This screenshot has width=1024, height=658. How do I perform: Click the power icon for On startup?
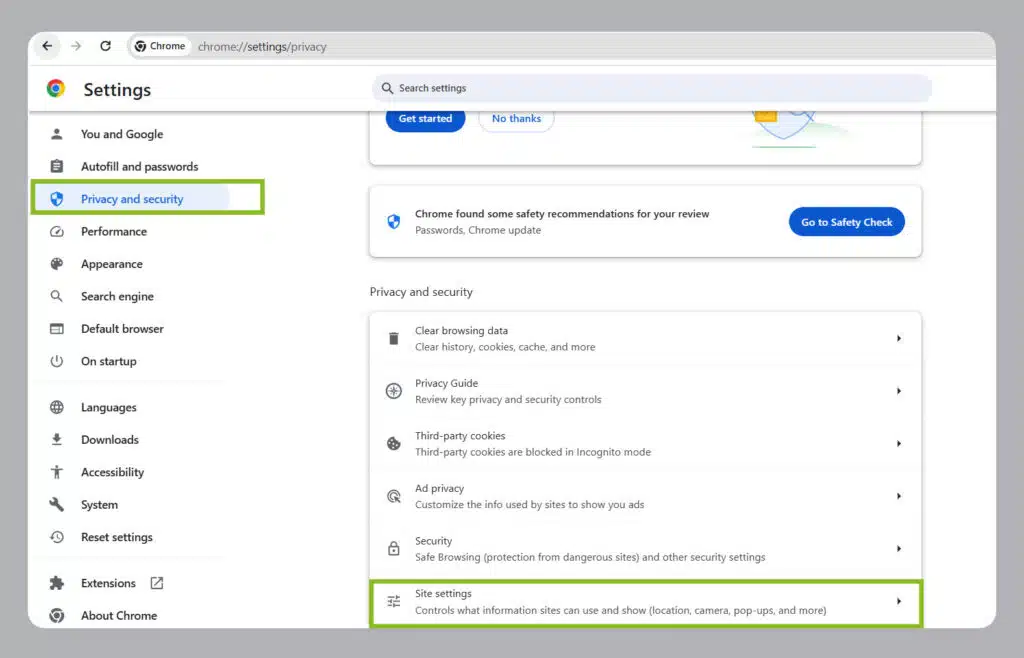click(57, 361)
